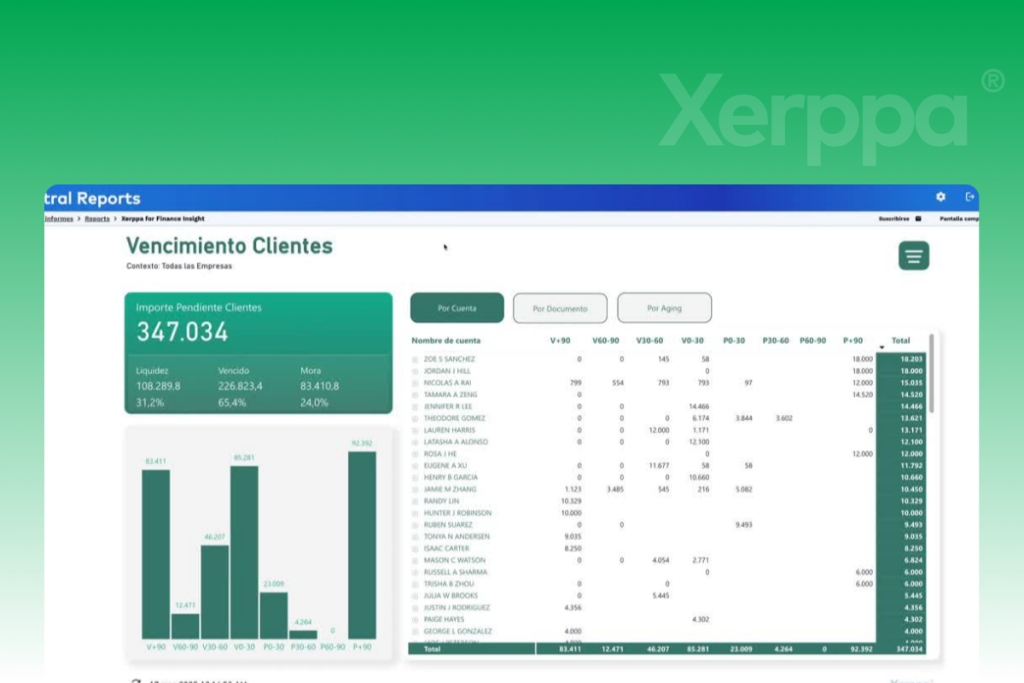Switch to the Por Cuenta tab

click(x=457, y=308)
